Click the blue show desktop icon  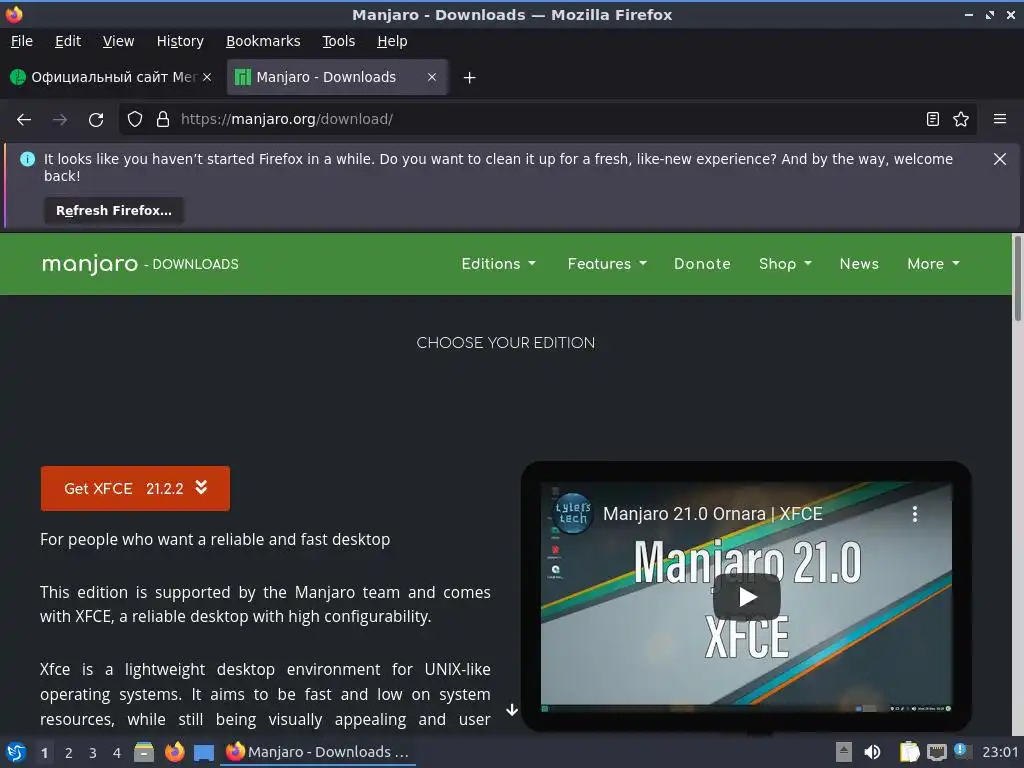tap(204, 753)
